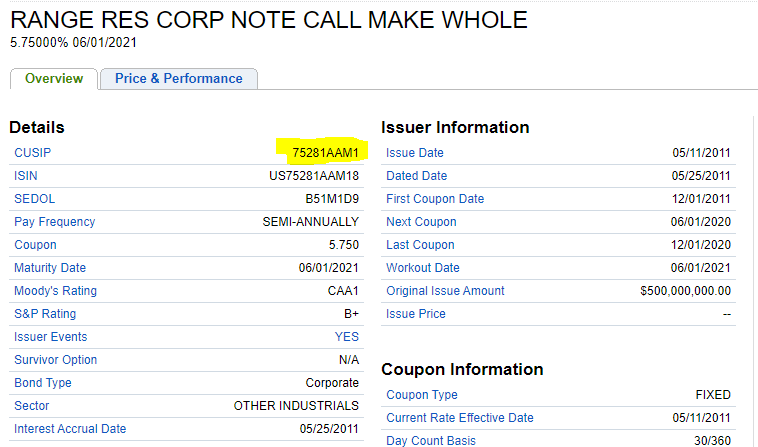Select the FIXED coupon type value
The height and width of the screenshot is (447, 758).
(713, 395)
